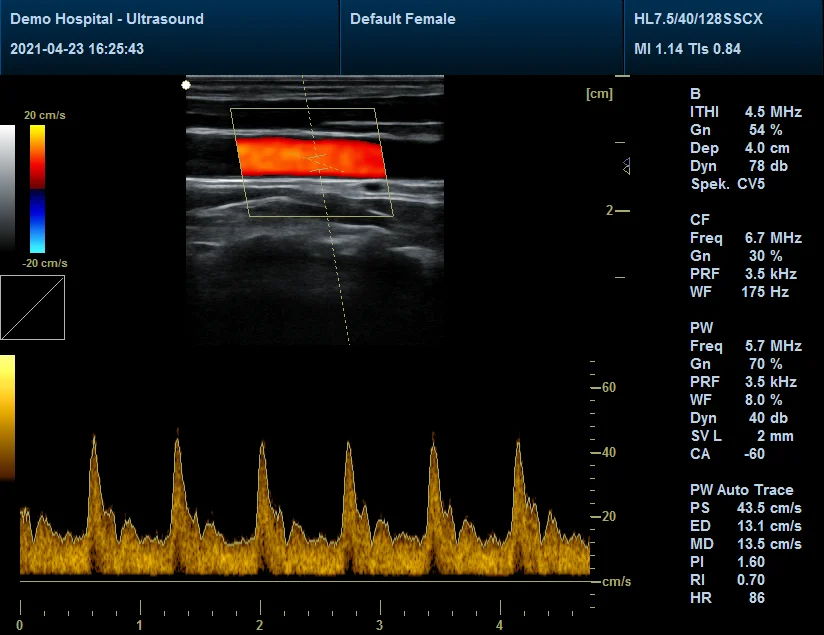Click the MI 1.14 TIs 0.84 safety indicator

coord(688,48)
